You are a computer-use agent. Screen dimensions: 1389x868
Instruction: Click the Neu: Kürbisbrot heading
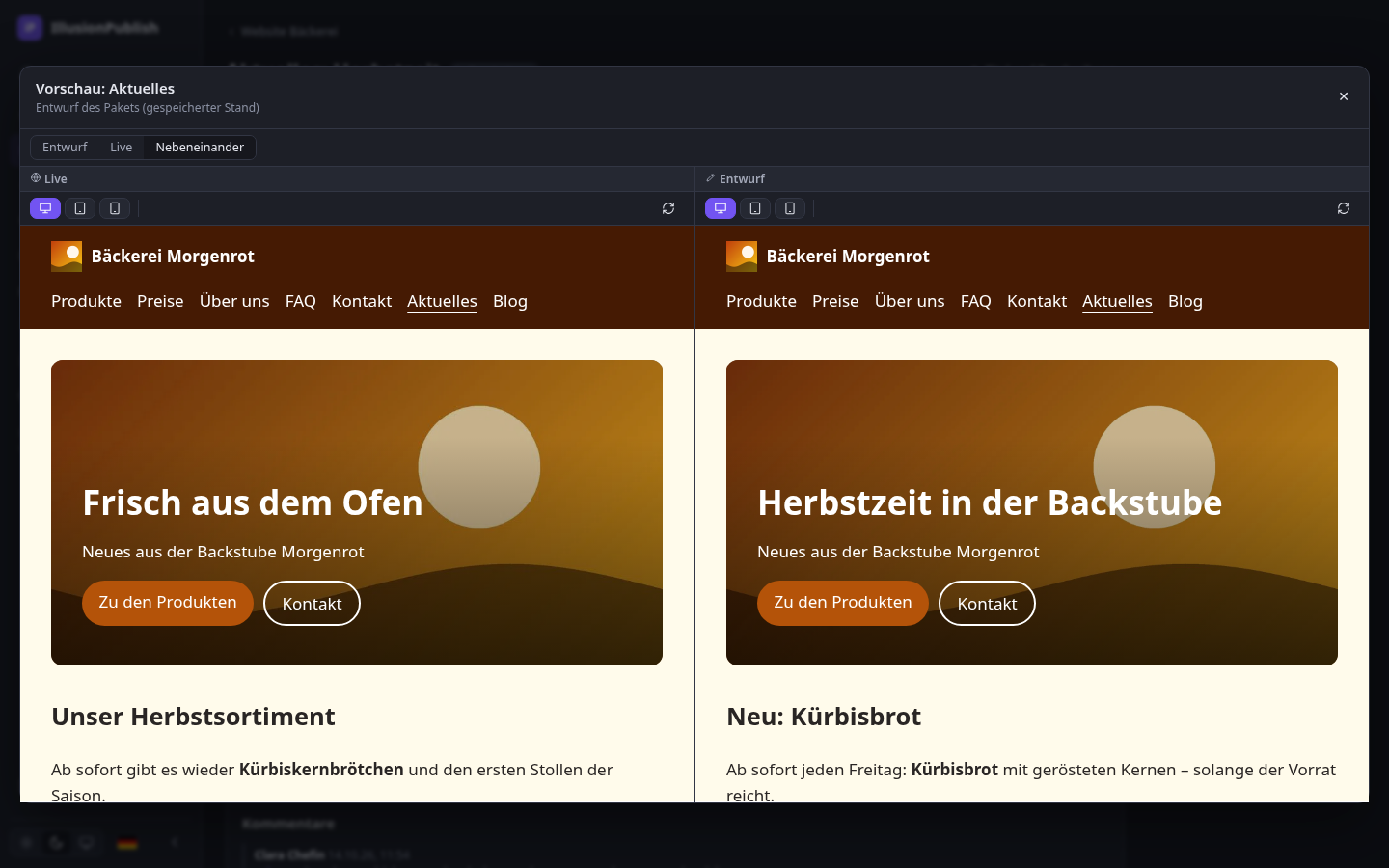click(824, 717)
